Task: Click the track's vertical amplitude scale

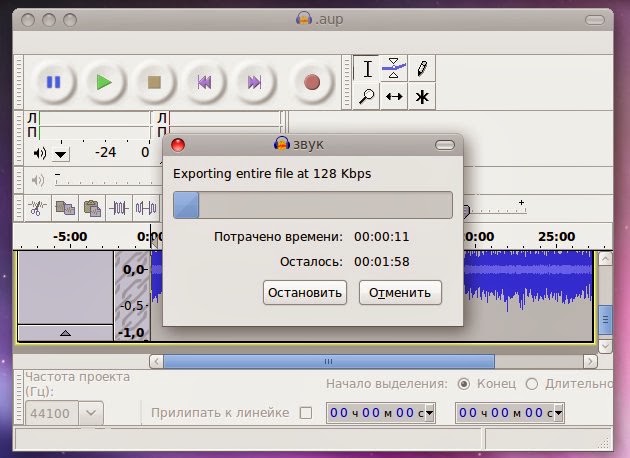Action: click(133, 296)
